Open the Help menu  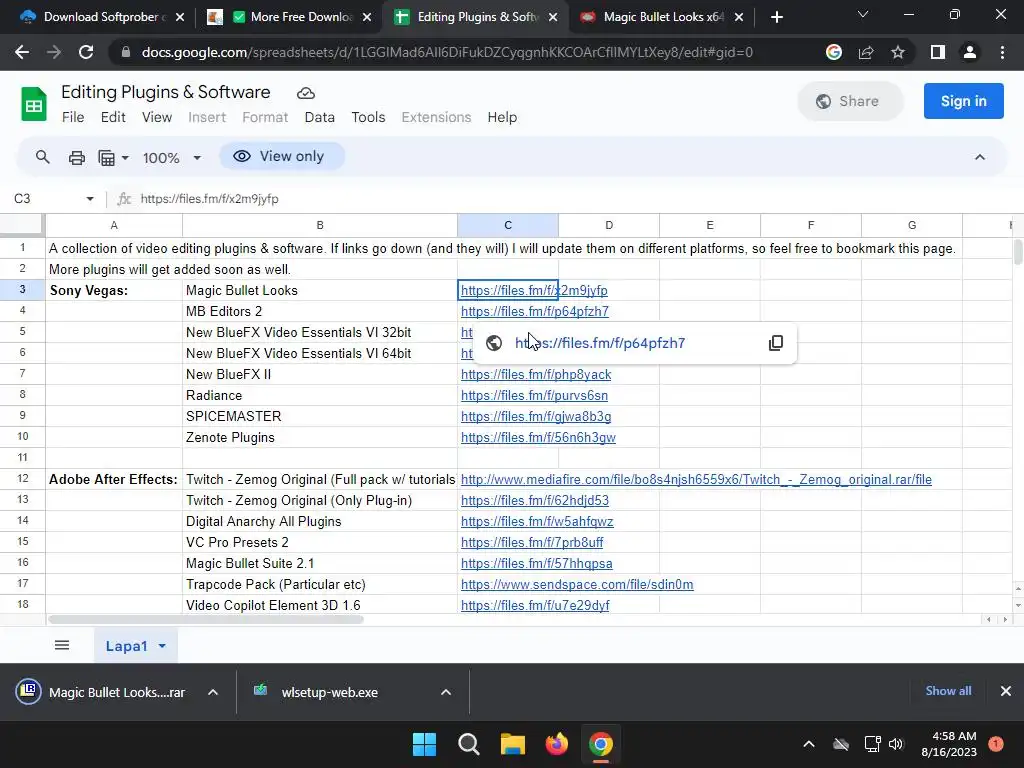pyautogui.click(x=502, y=117)
